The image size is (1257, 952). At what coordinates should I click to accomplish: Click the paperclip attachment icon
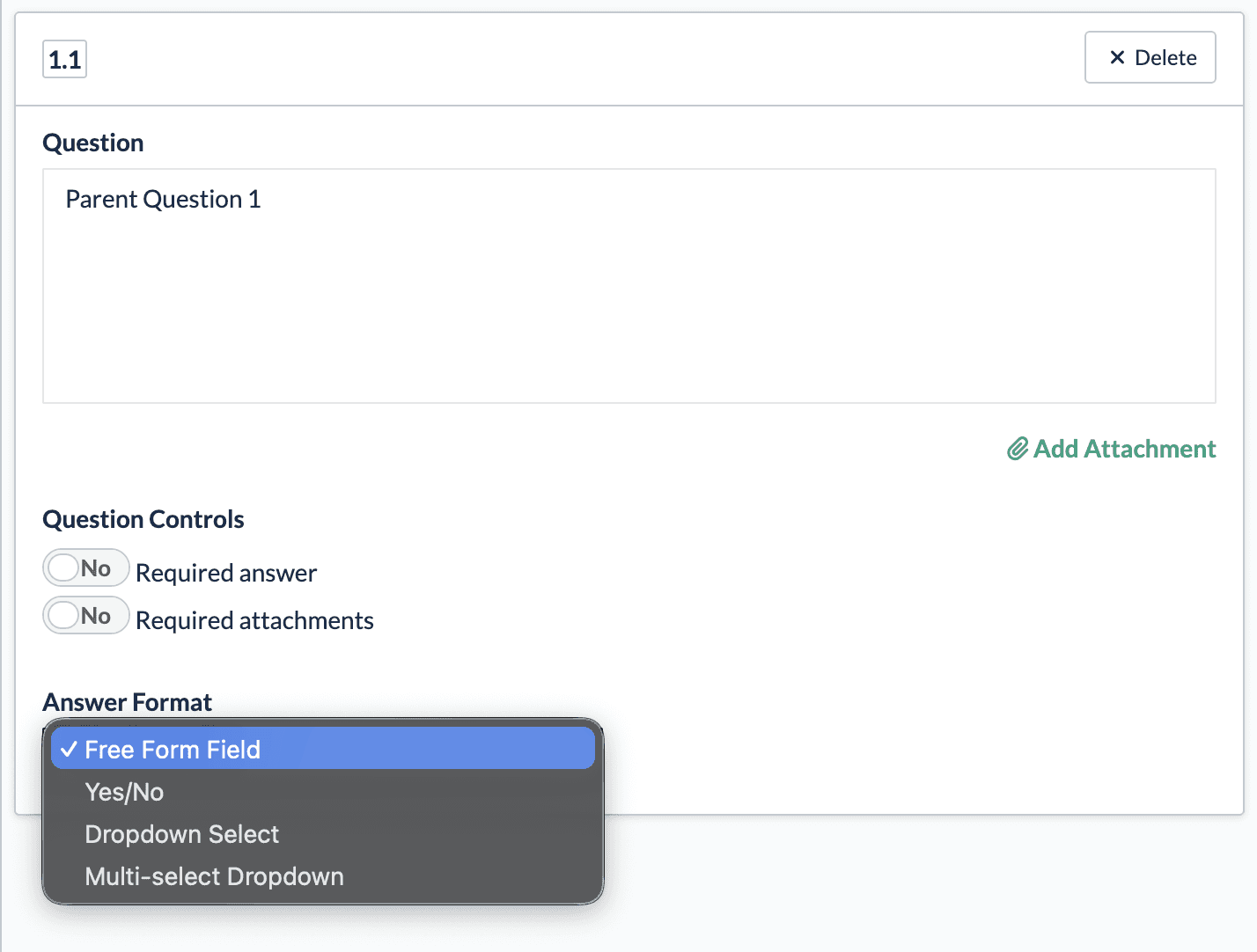pos(1018,450)
